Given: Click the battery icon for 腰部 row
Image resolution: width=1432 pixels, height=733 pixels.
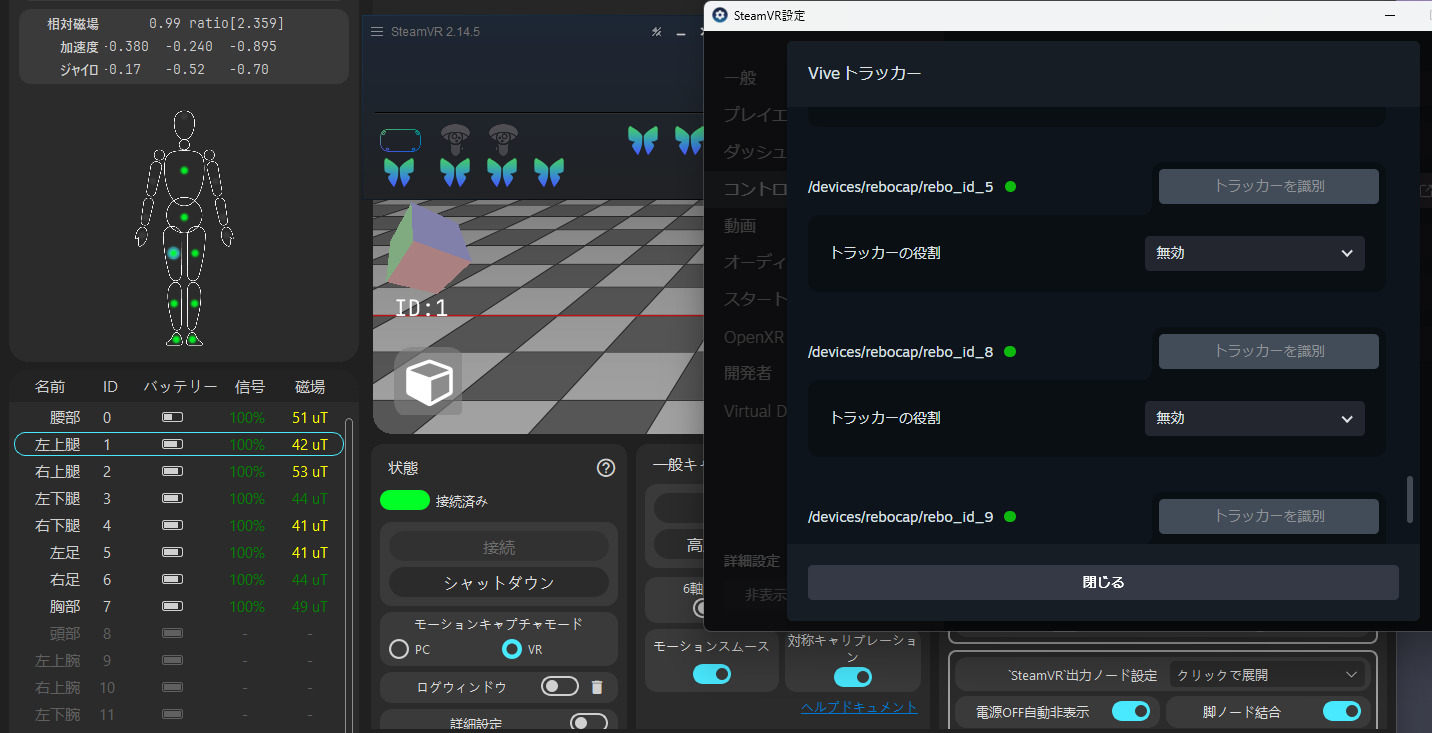Looking at the screenshot, I should point(173,417).
